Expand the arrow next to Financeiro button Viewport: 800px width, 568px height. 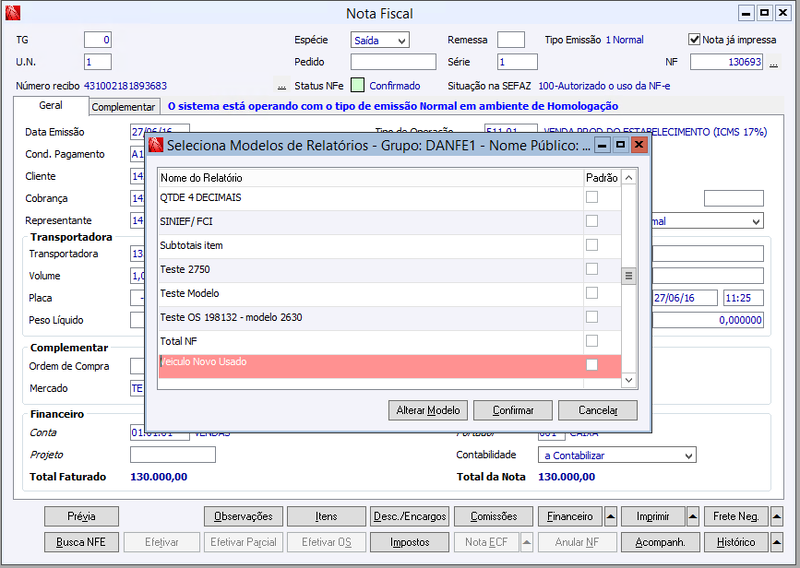click(611, 516)
